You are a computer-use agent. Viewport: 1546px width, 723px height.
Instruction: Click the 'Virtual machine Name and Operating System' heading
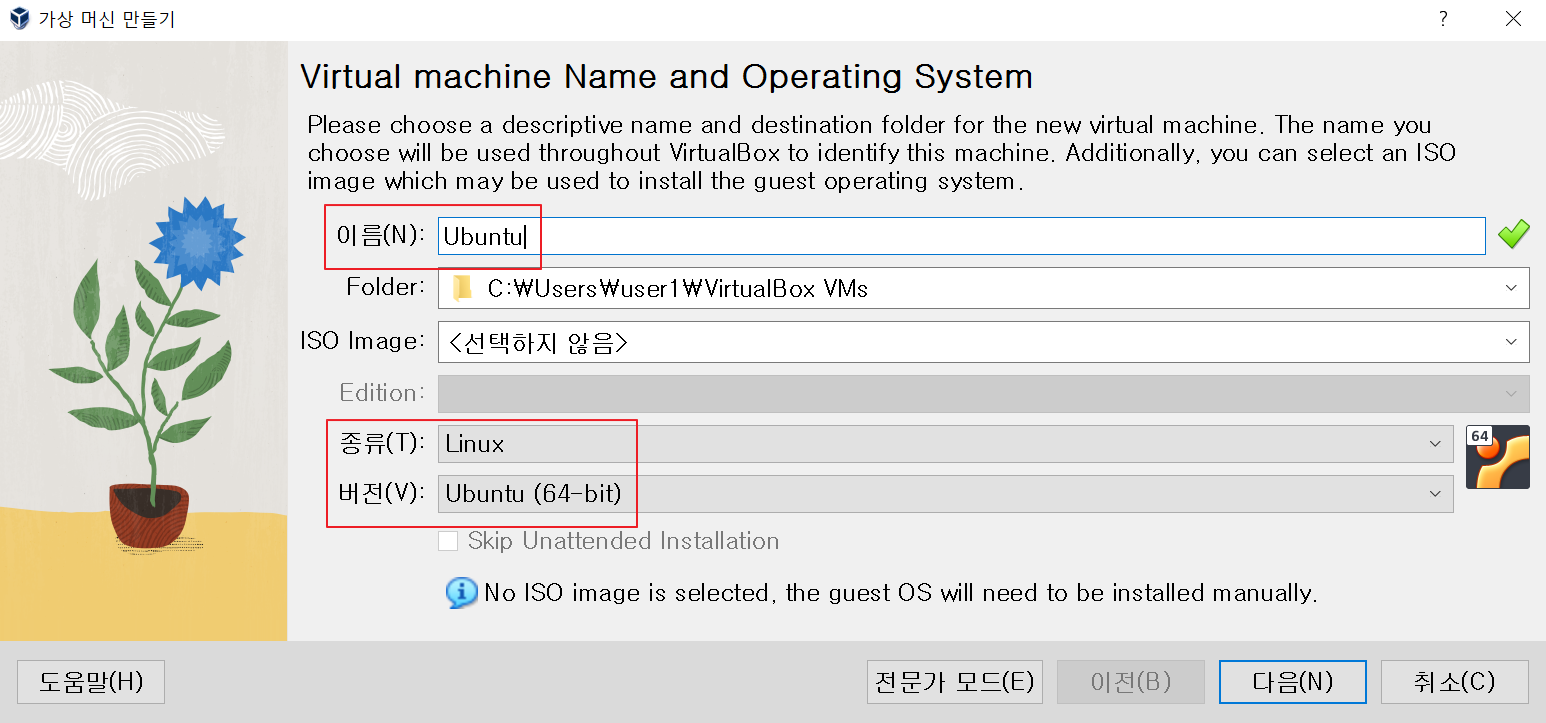(666, 77)
